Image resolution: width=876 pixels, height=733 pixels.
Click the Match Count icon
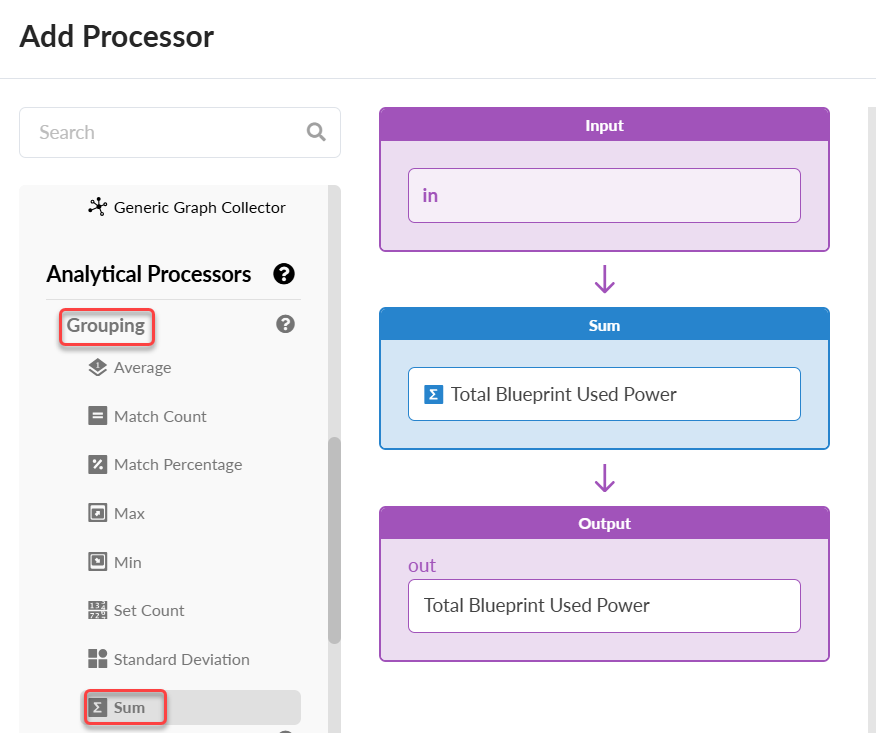(97, 416)
